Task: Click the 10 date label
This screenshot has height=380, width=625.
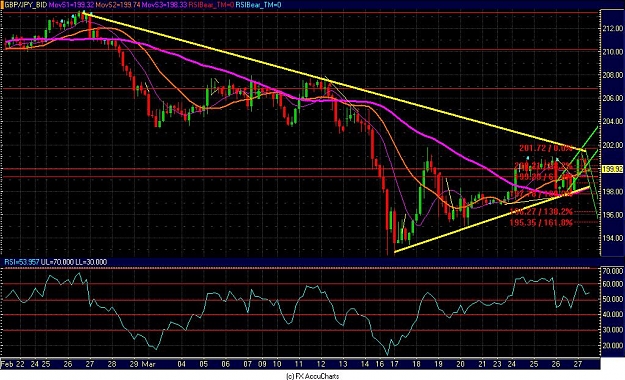Action: coord(277,364)
